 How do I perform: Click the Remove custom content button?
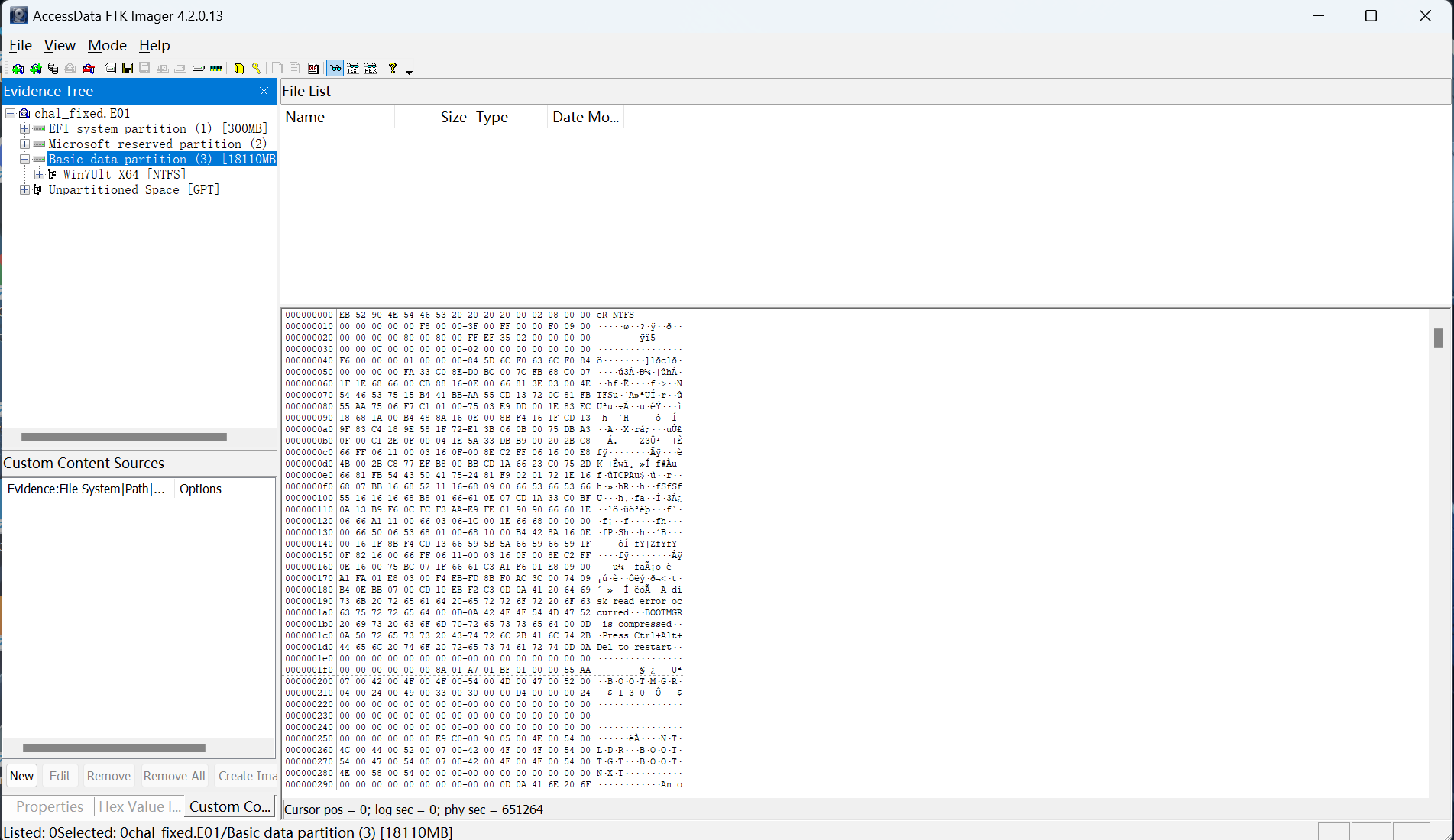pyautogui.click(x=108, y=776)
